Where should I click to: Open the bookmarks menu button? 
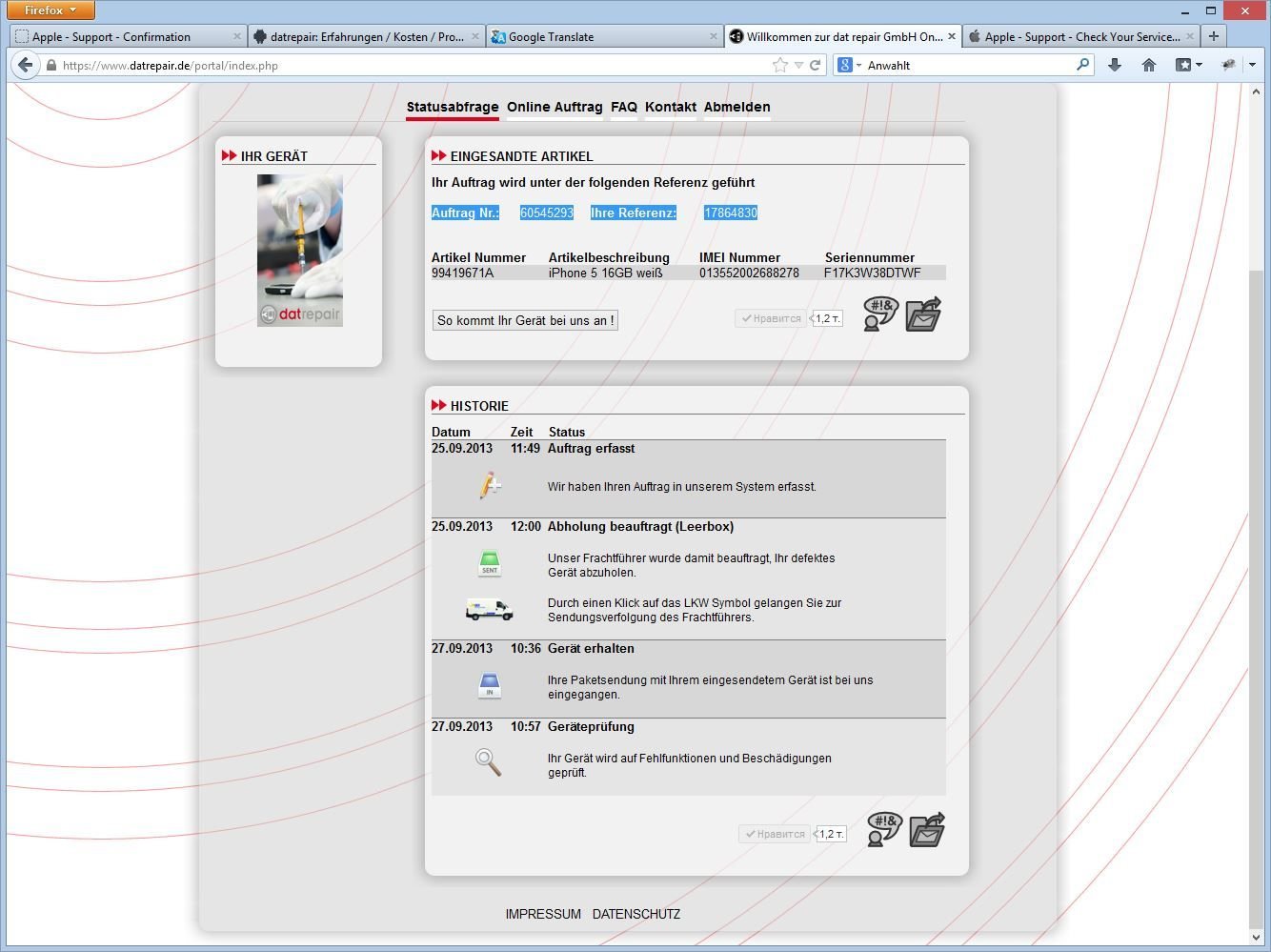1188,65
